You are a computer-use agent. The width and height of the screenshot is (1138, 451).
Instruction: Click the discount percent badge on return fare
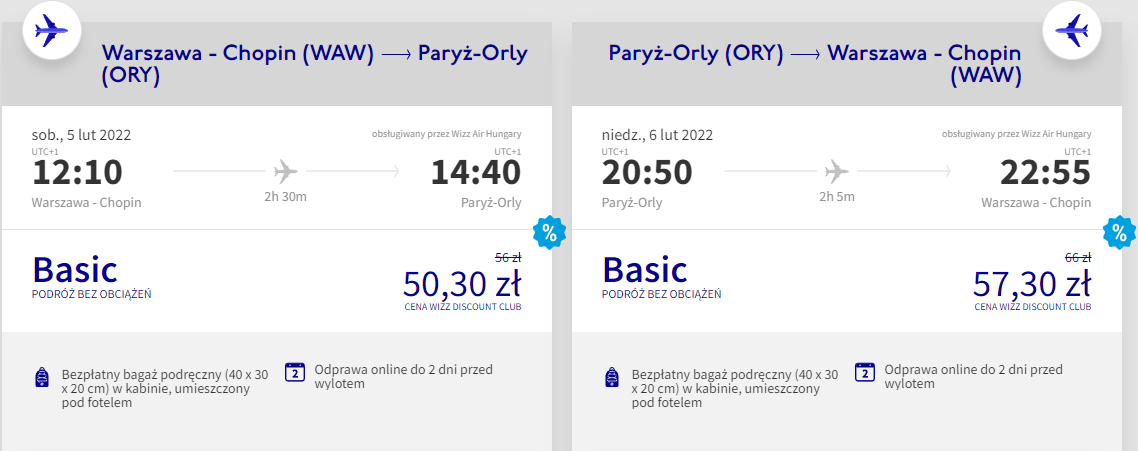pyautogui.click(x=1119, y=233)
